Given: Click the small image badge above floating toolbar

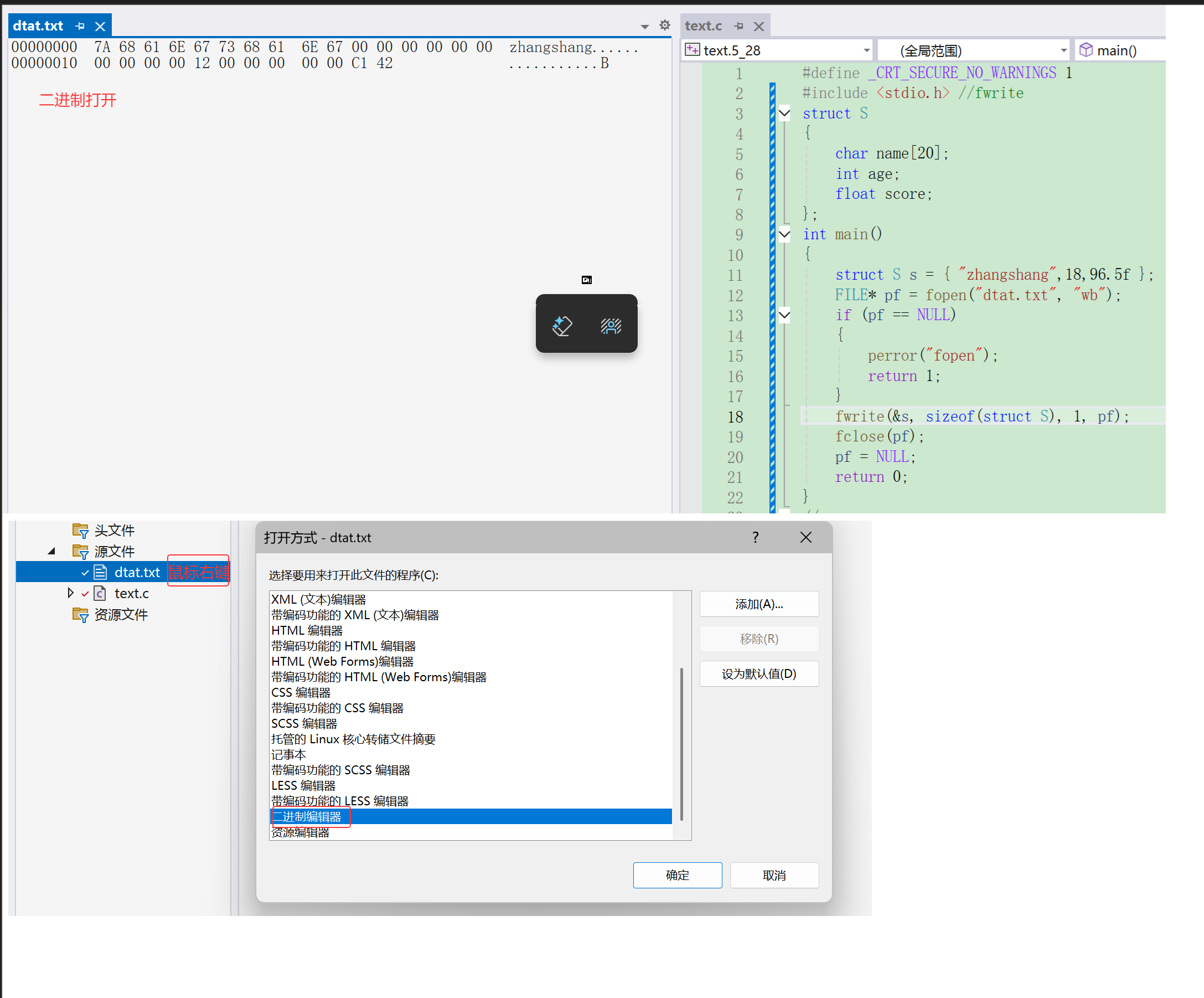Looking at the screenshot, I should [x=587, y=280].
